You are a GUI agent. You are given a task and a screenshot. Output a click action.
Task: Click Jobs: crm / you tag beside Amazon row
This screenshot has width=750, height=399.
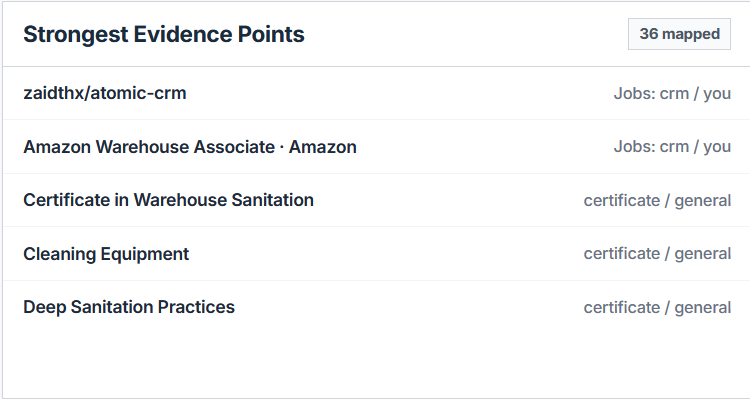672,147
